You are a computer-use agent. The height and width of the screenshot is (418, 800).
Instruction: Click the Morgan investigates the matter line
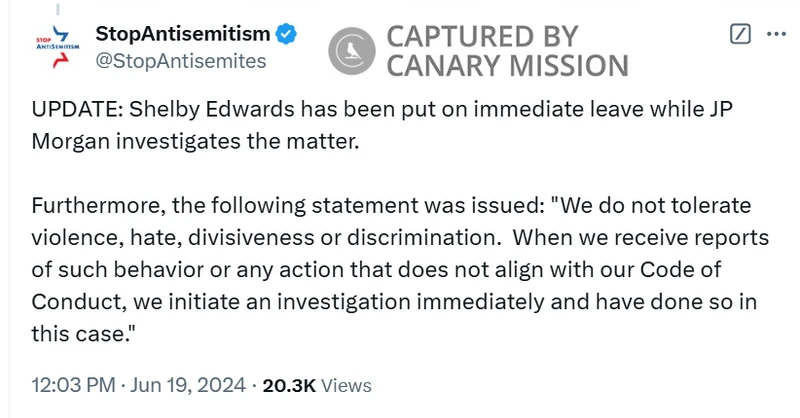195,142
